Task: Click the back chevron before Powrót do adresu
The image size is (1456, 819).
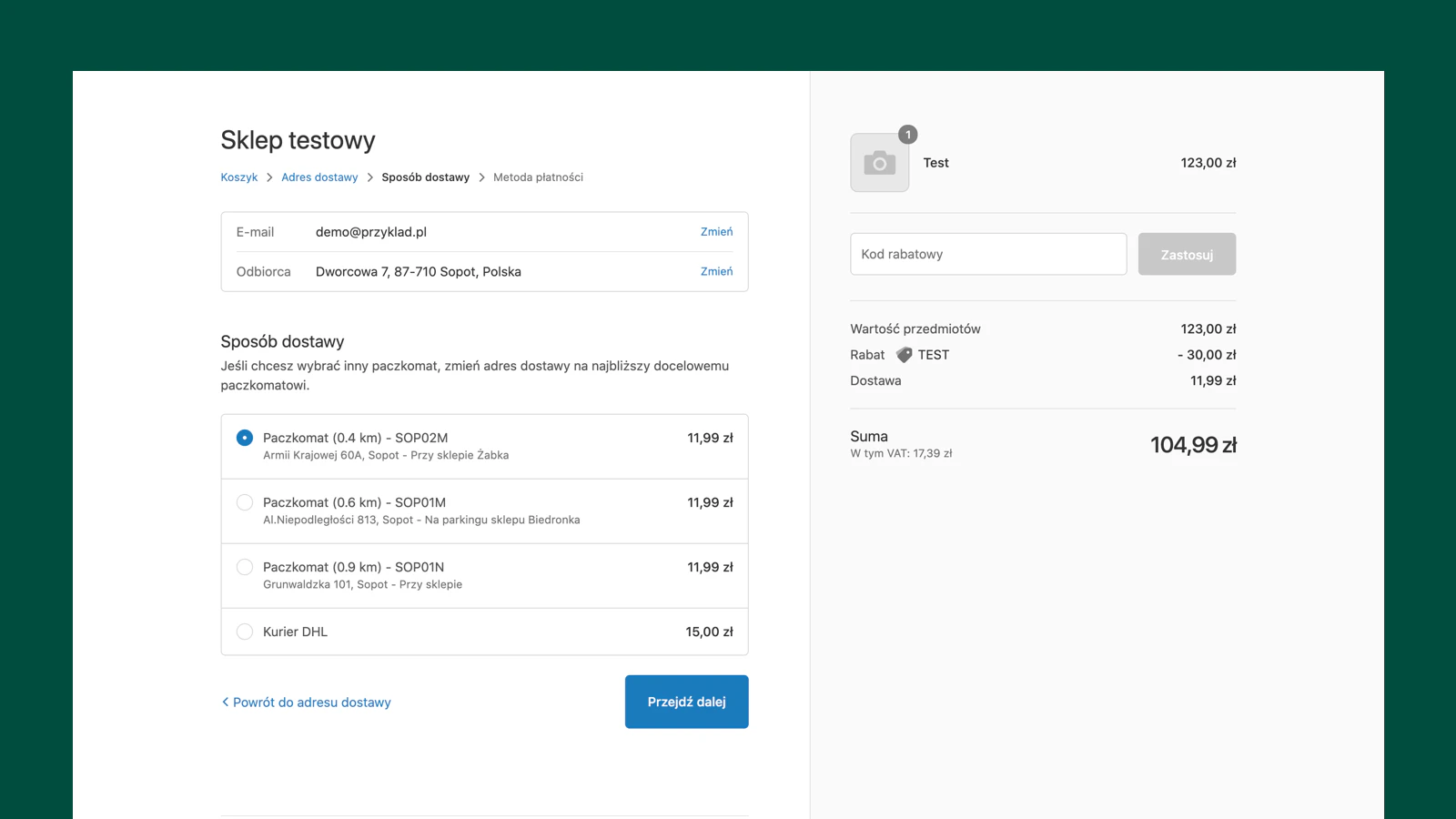Action: (x=224, y=702)
